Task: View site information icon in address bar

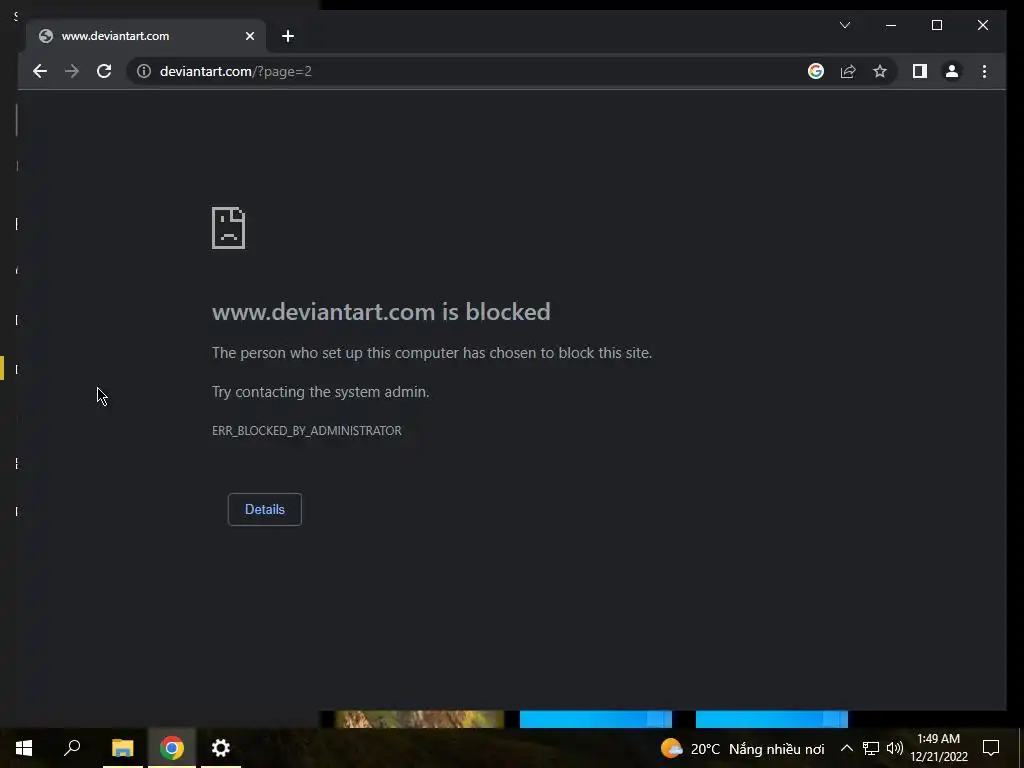Action: (x=144, y=71)
